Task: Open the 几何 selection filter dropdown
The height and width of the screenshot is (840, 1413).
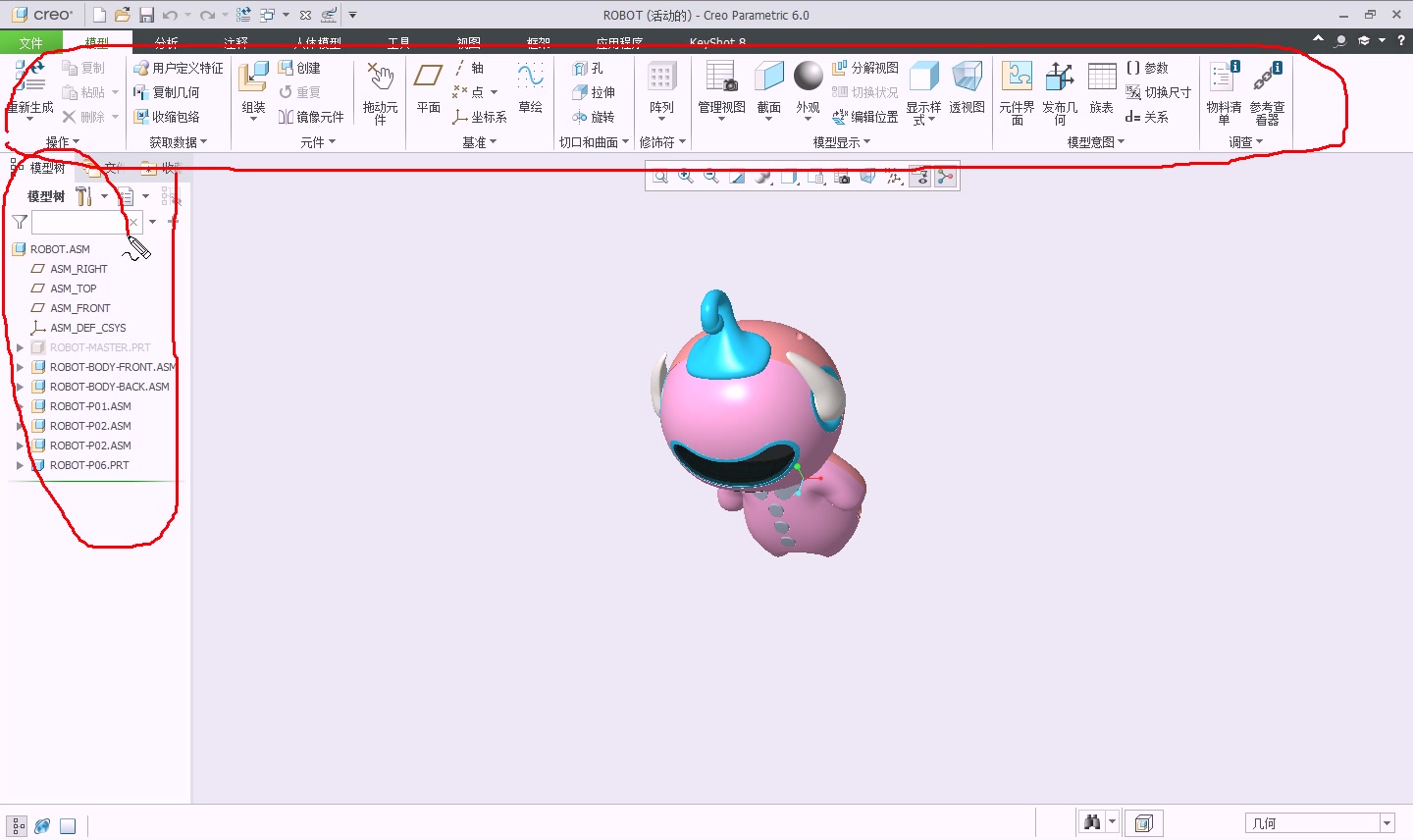Action: [x=1387, y=822]
